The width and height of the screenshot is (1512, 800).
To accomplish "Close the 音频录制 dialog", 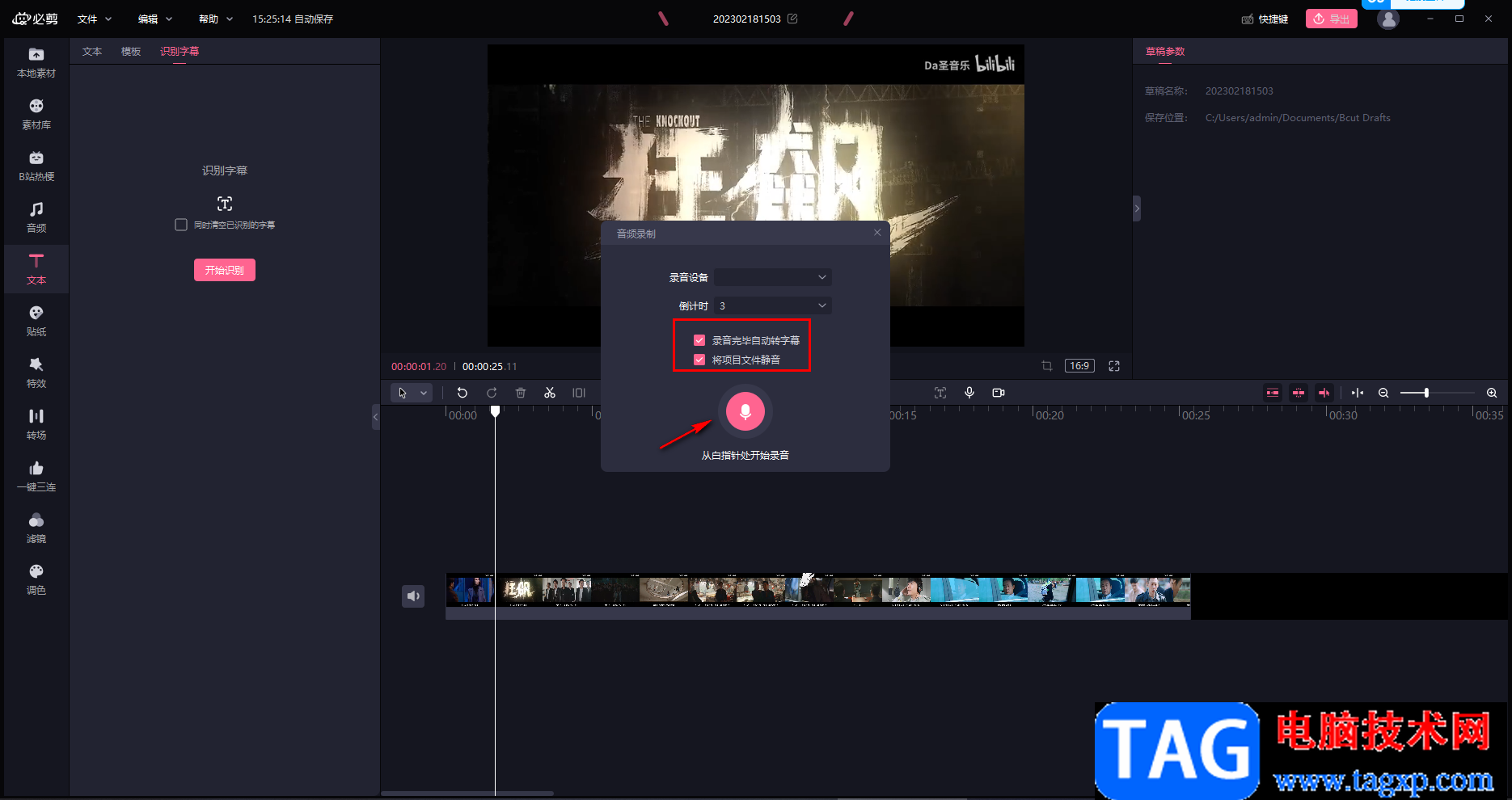I will pyautogui.click(x=877, y=233).
